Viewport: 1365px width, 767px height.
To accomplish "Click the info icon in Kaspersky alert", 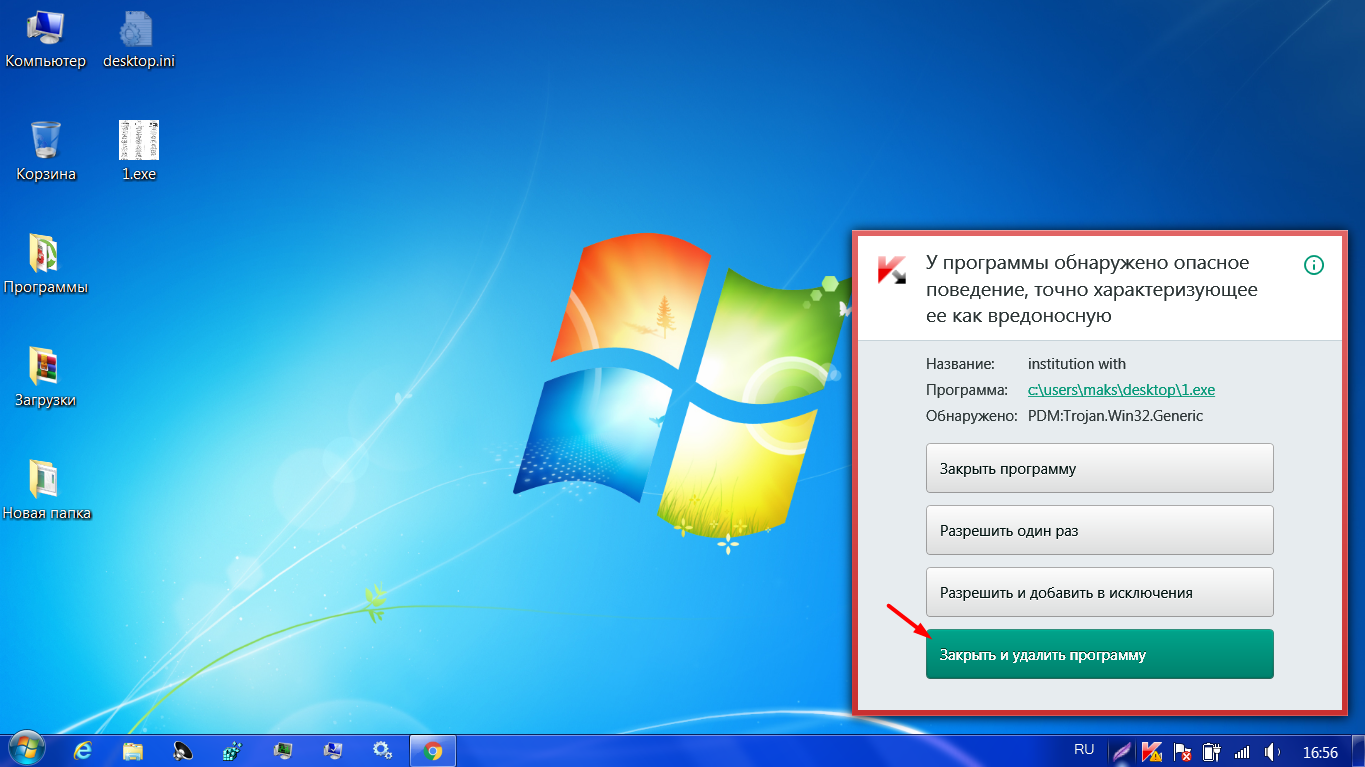I will point(1314,265).
